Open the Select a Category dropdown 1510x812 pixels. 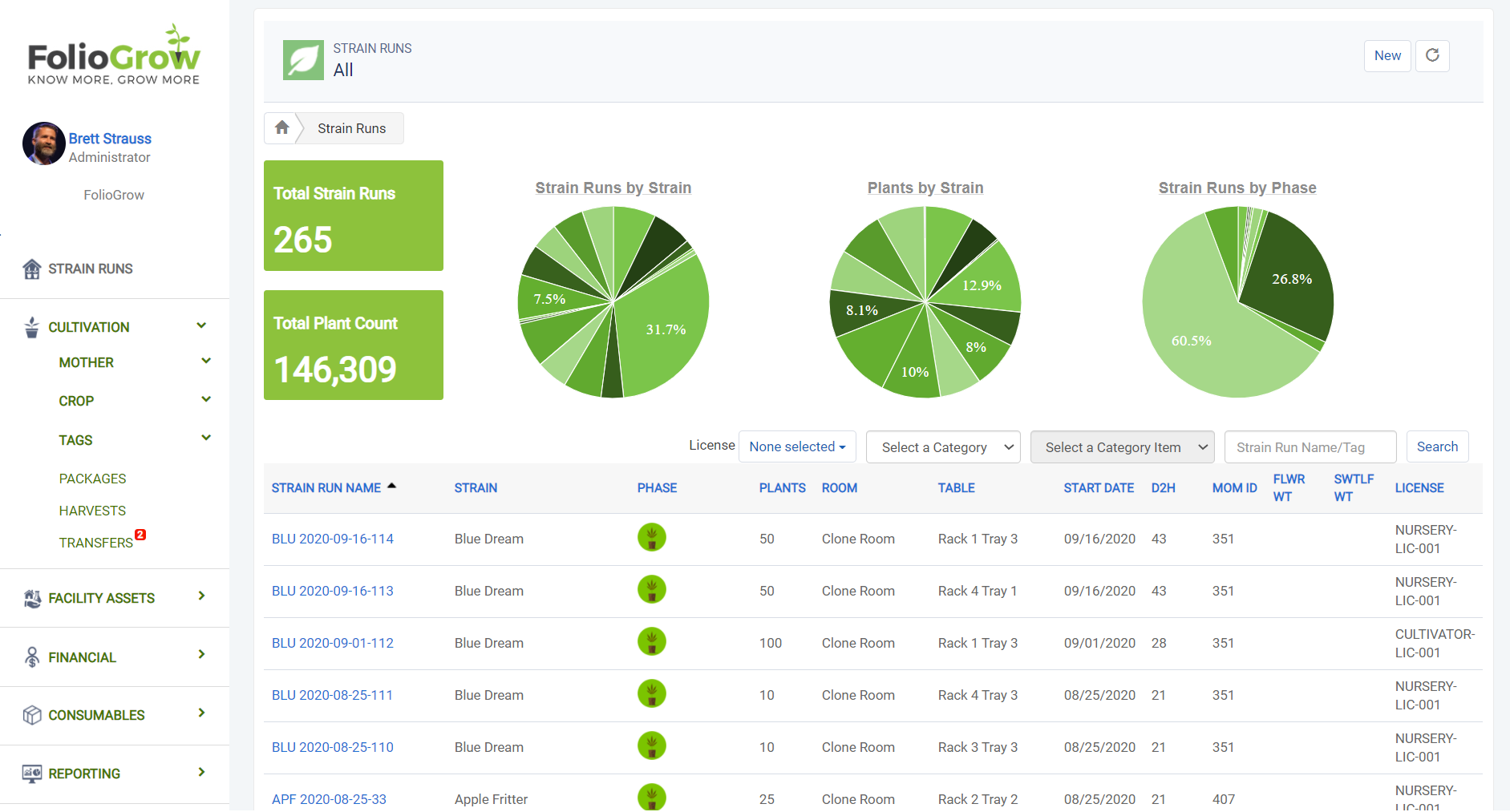tap(942, 447)
